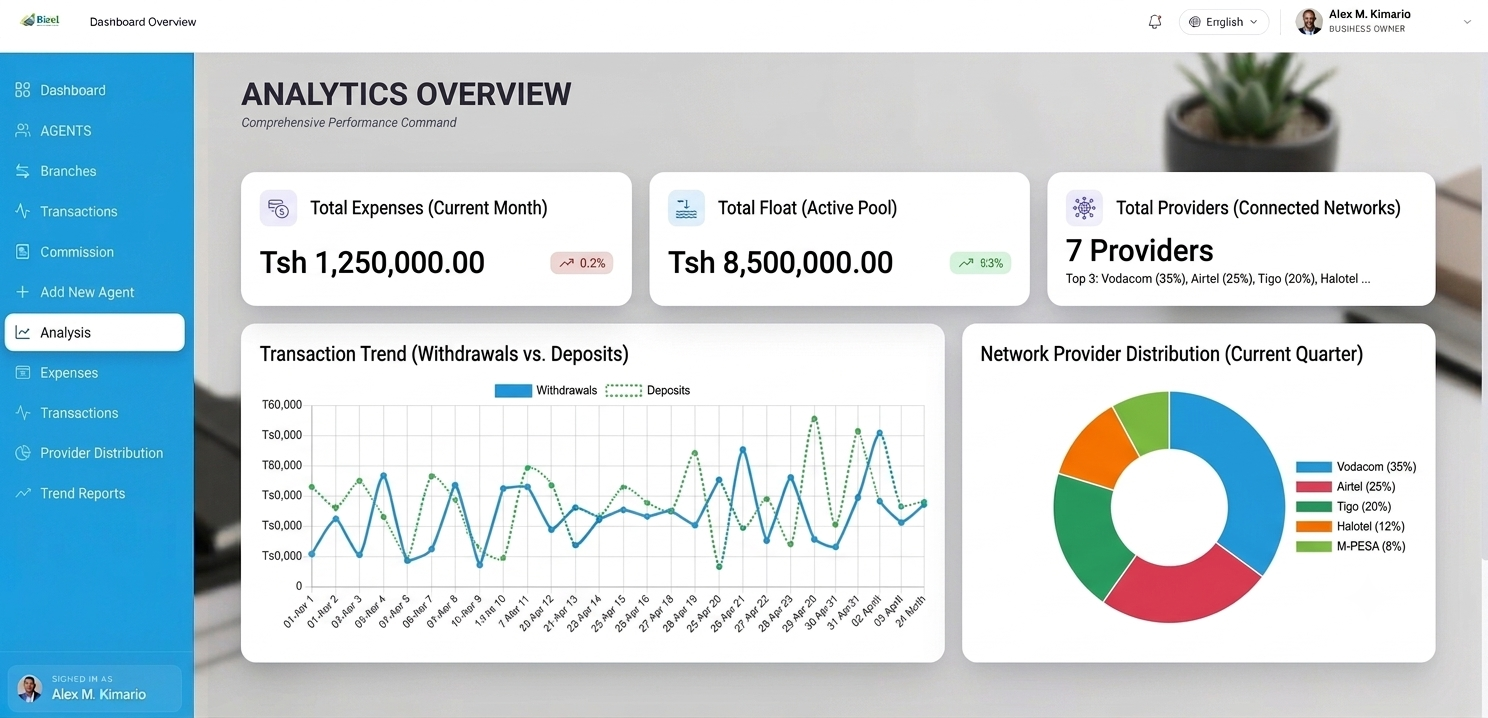
Task: Click the green trend badge on Total Float
Action: (x=980, y=263)
